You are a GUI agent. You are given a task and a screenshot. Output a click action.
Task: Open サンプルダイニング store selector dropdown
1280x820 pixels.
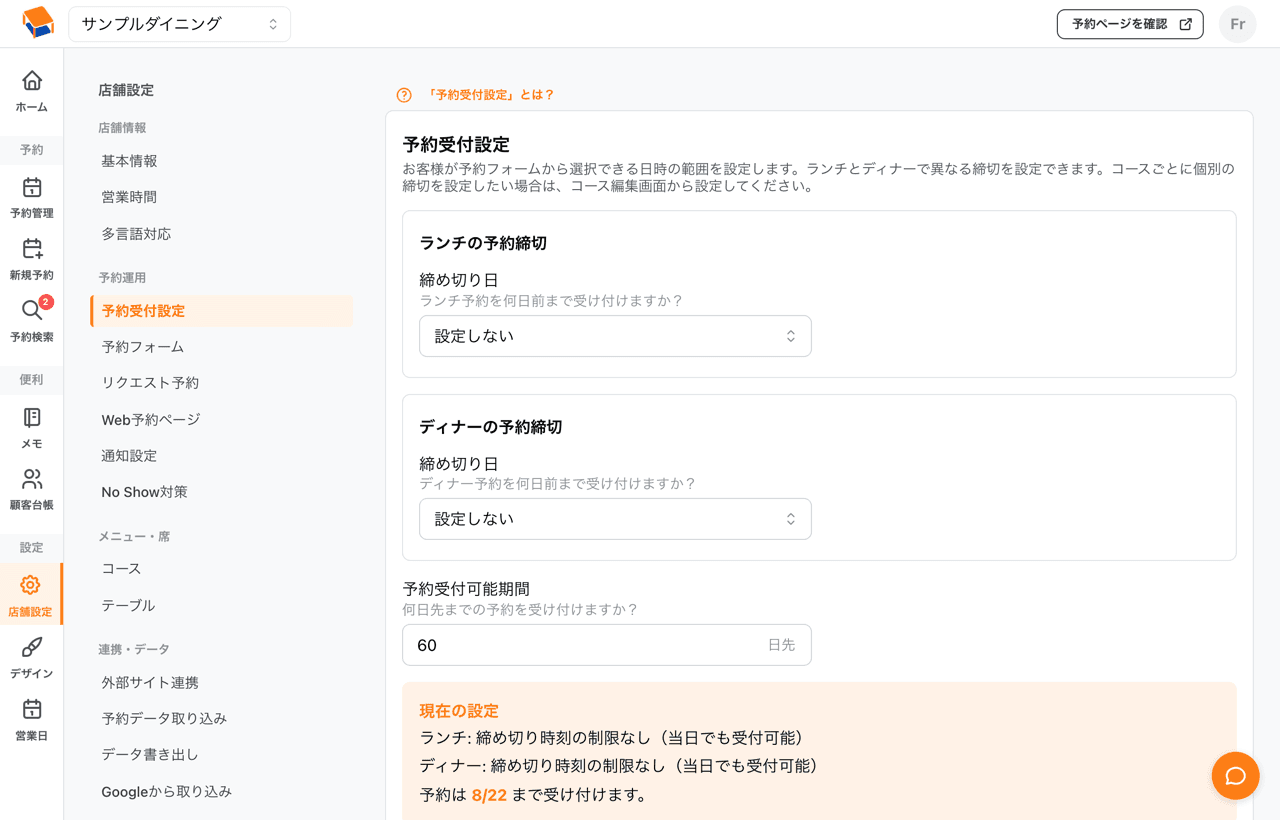click(x=180, y=24)
